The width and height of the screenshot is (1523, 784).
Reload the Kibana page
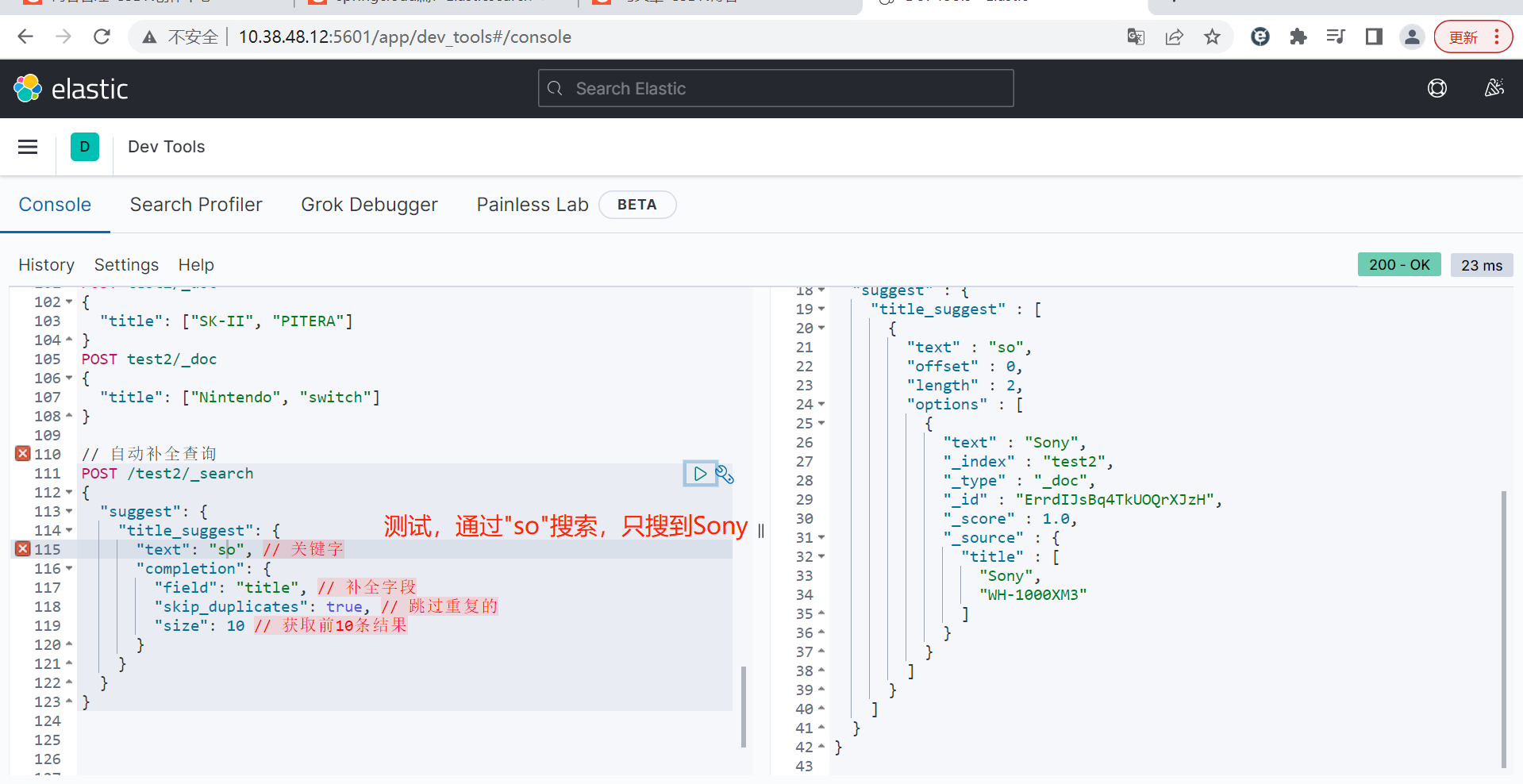[x=102, y=37]
